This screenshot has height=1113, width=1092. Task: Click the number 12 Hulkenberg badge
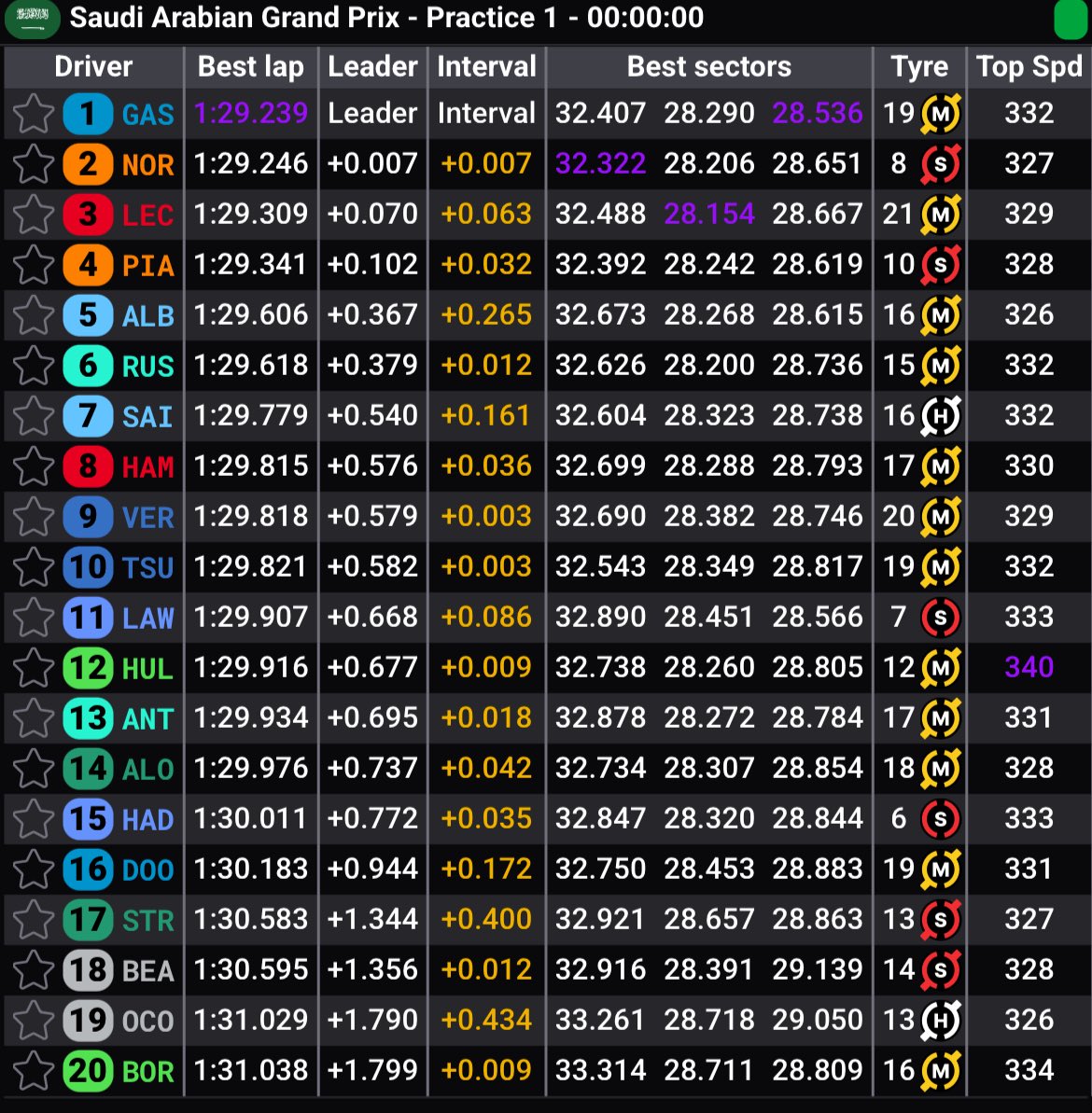tap(88, 668)
